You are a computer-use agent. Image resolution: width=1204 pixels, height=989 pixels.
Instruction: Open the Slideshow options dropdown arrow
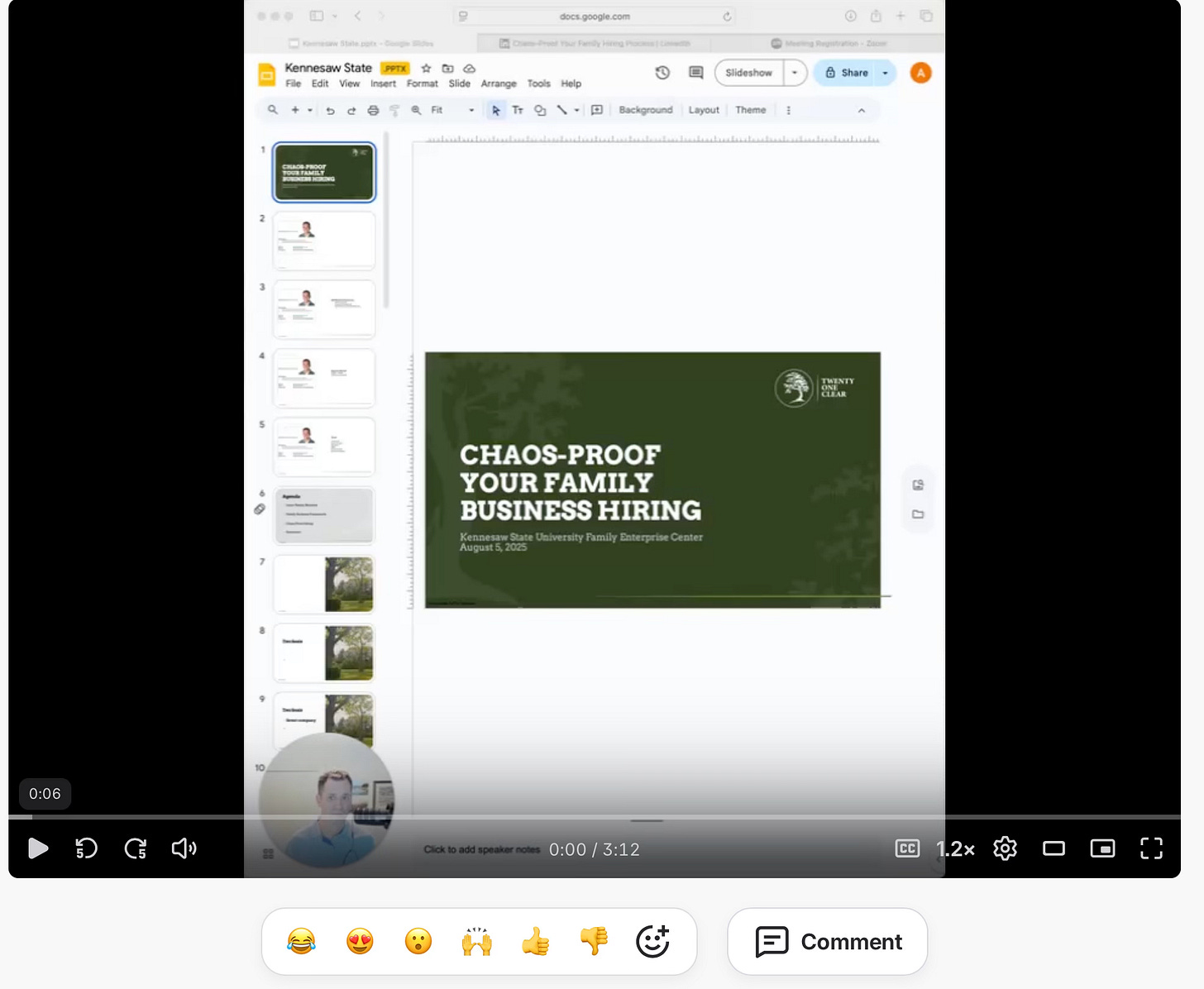pos(795,73)
